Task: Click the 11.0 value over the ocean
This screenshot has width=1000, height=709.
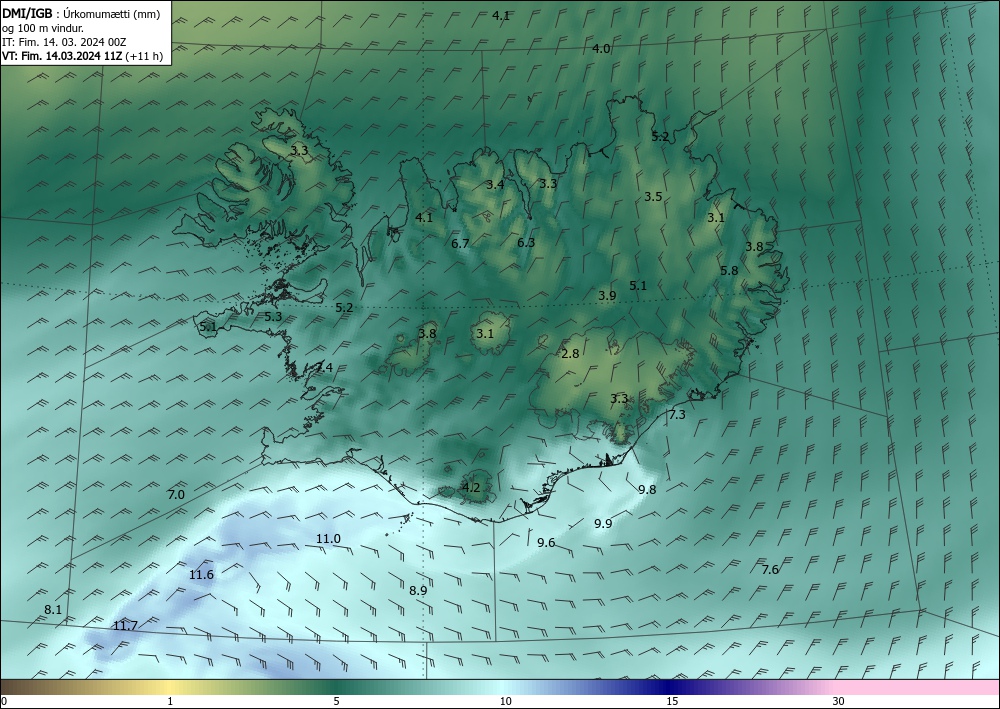Action: click(328, 539)
